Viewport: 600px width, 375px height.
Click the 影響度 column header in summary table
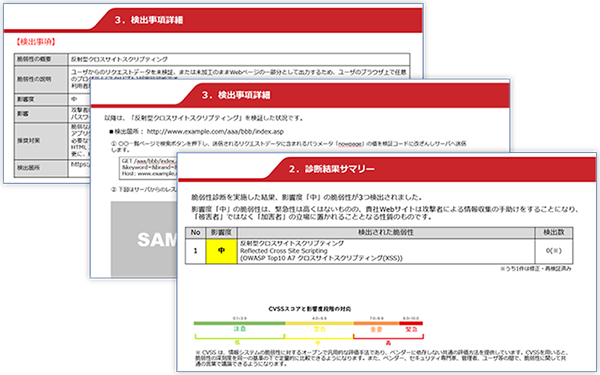(x=221, y=233)
